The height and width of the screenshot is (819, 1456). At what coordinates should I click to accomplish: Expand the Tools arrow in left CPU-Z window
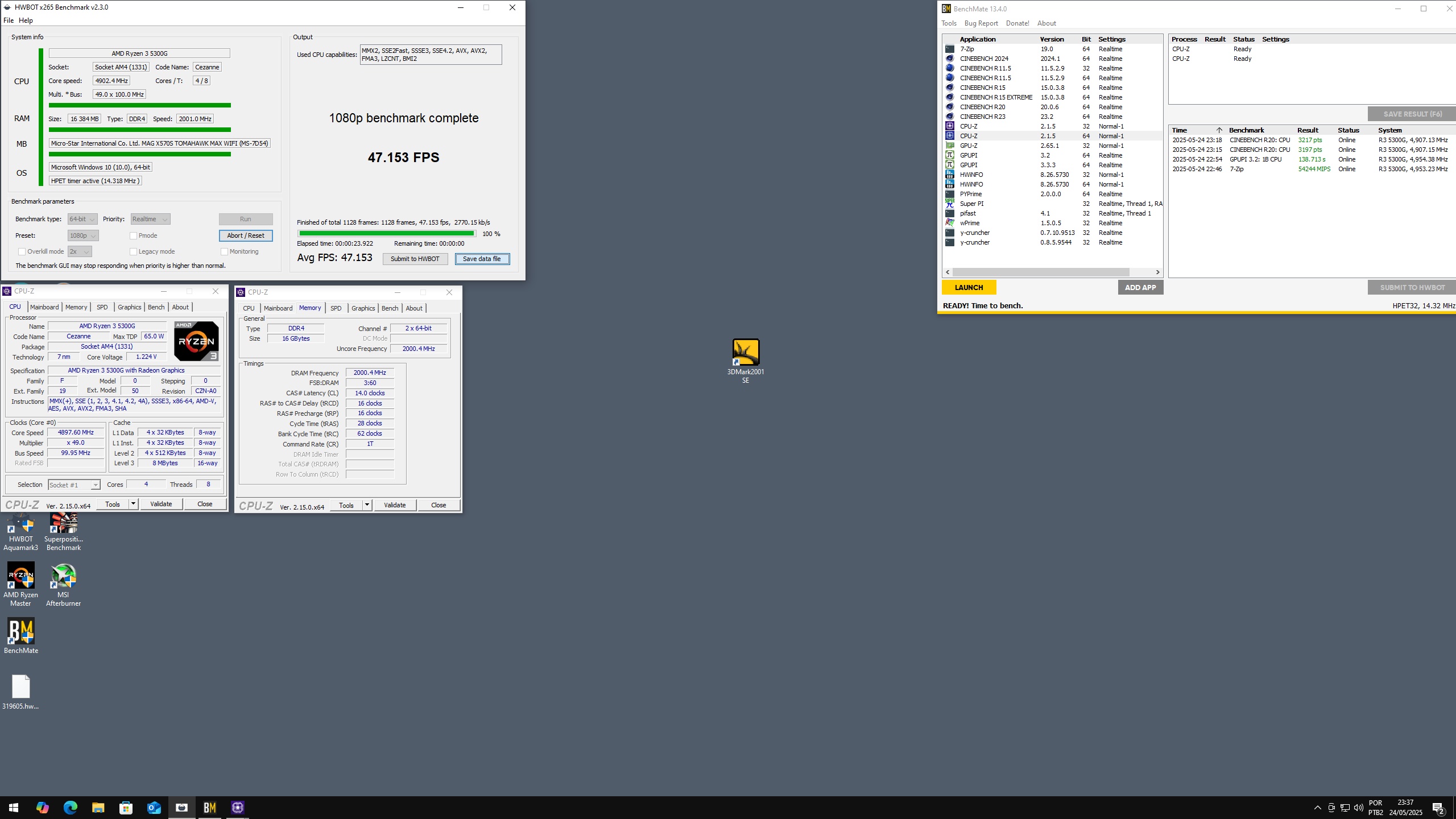coord(133,504)
